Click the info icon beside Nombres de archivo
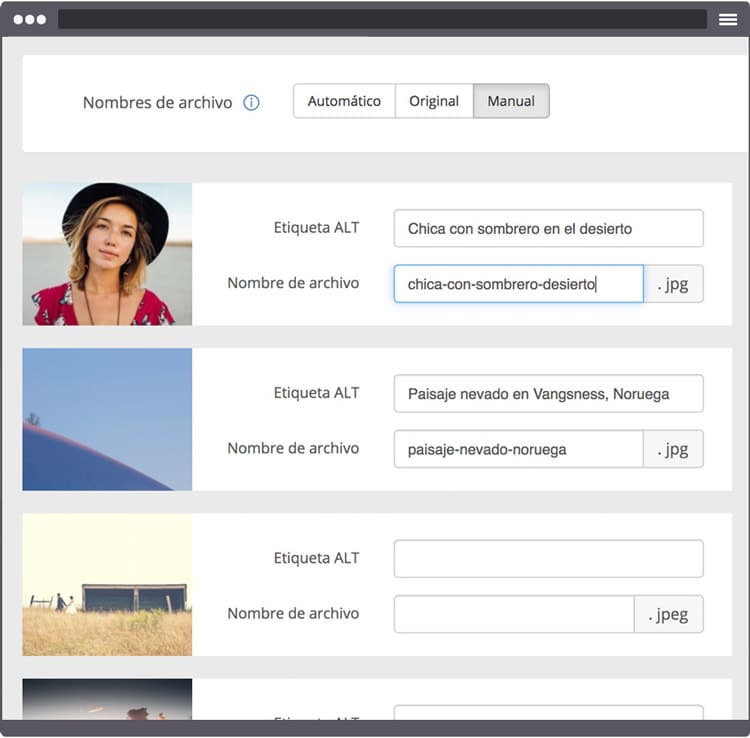This screenshot has height=738, width=750. [251, 102]
